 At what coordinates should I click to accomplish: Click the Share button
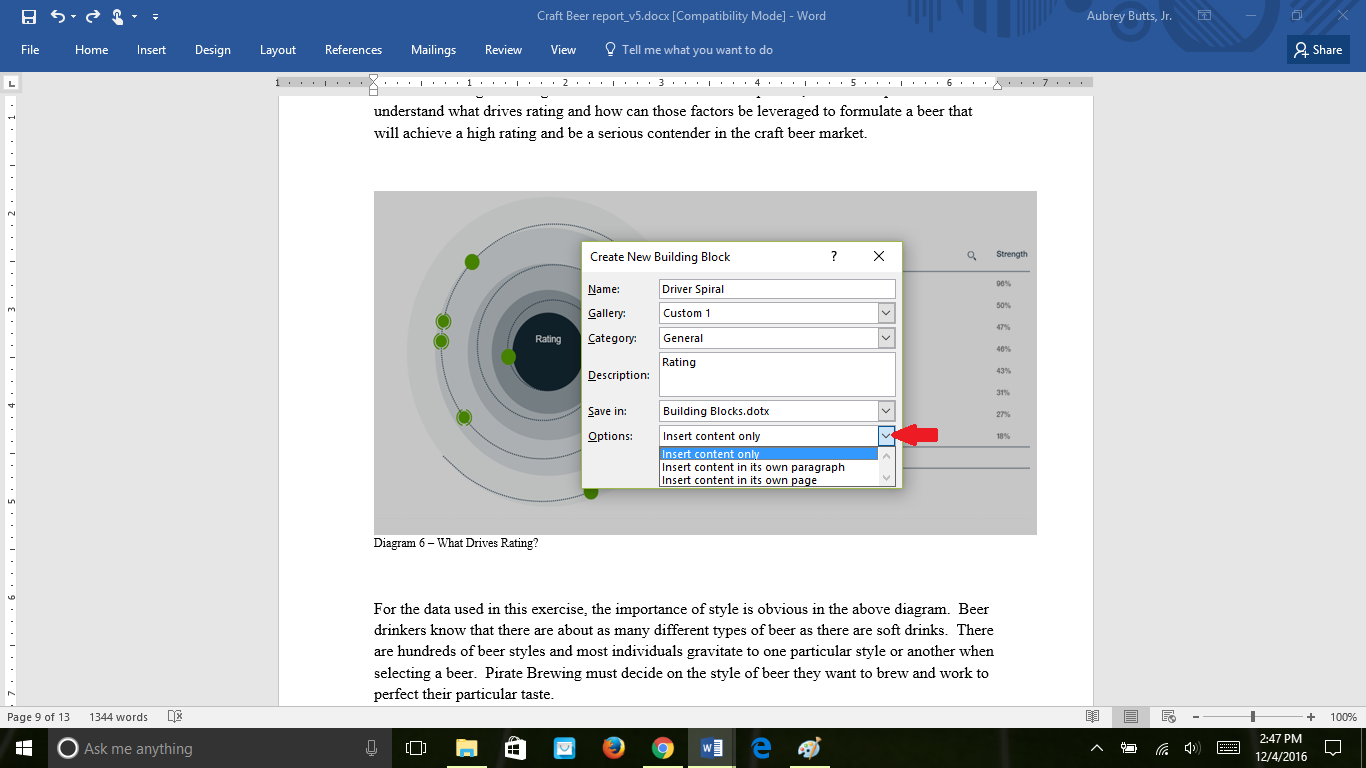pos(1318,50)
